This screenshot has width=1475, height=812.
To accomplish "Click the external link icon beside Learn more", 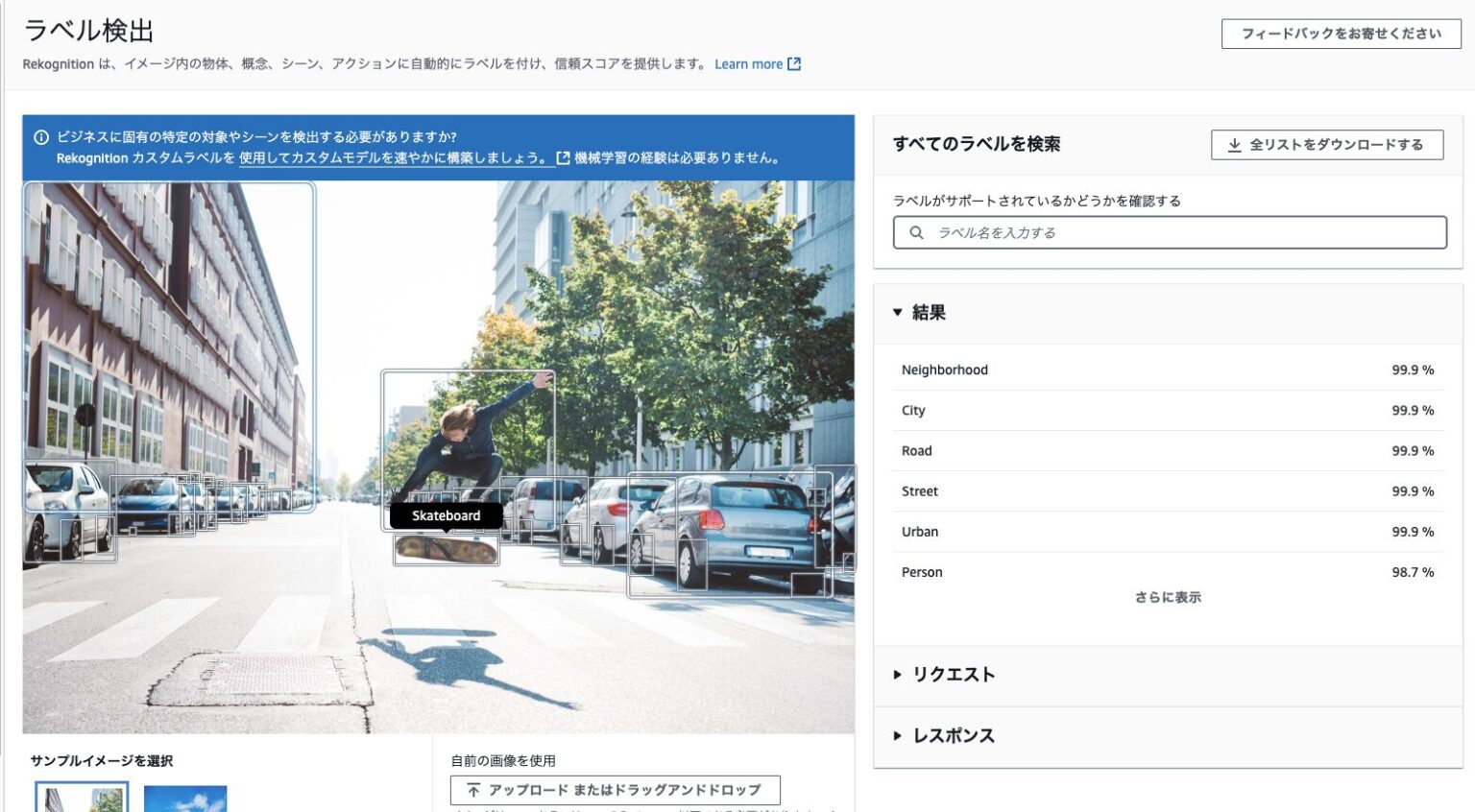I will point(793,63).
